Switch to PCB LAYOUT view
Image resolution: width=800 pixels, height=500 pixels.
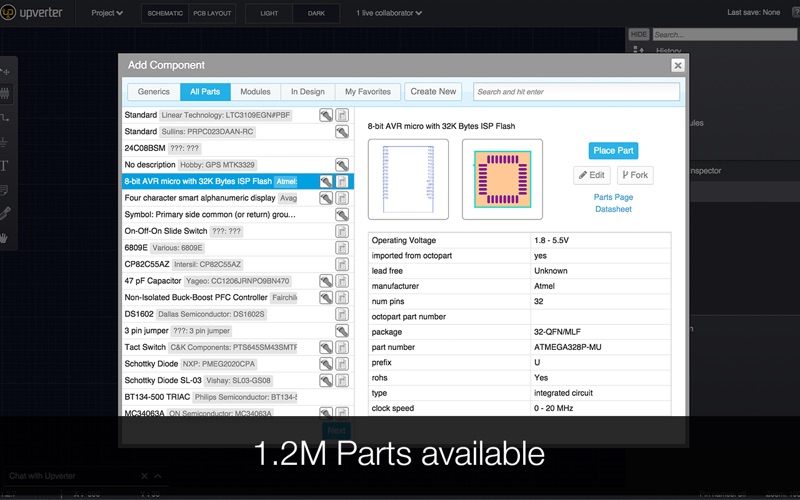click(212, 13)
